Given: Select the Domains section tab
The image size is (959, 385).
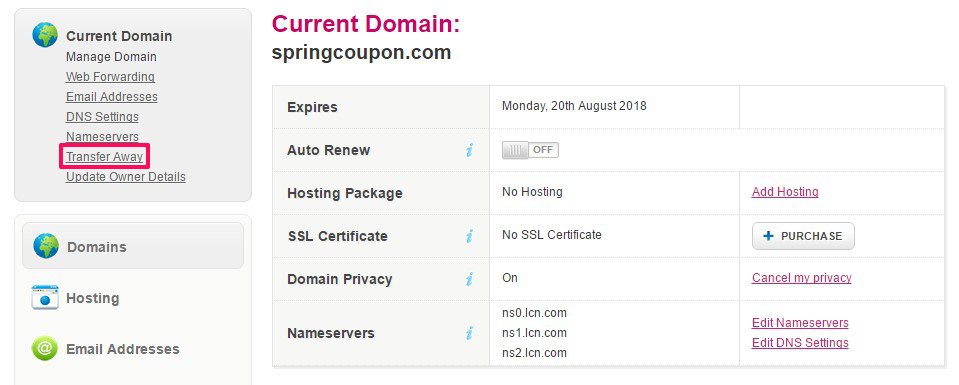Looking at the screenshot, I should pyautogui.click(x=133, y=245).
